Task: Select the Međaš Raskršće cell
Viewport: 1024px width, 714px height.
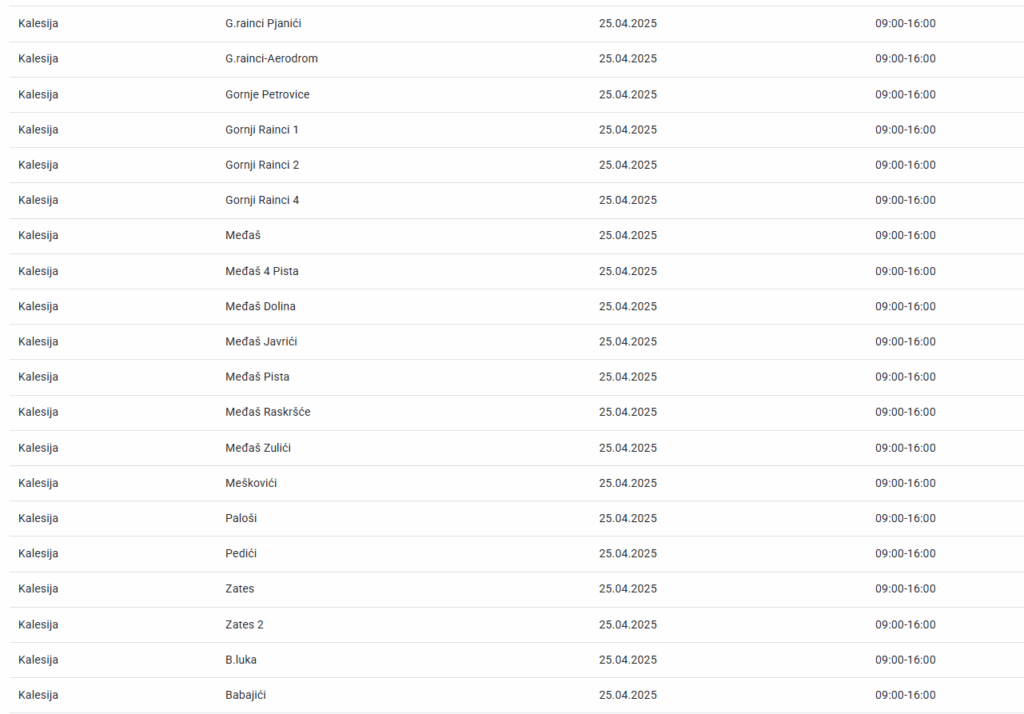Action: (x=267, y=412)
